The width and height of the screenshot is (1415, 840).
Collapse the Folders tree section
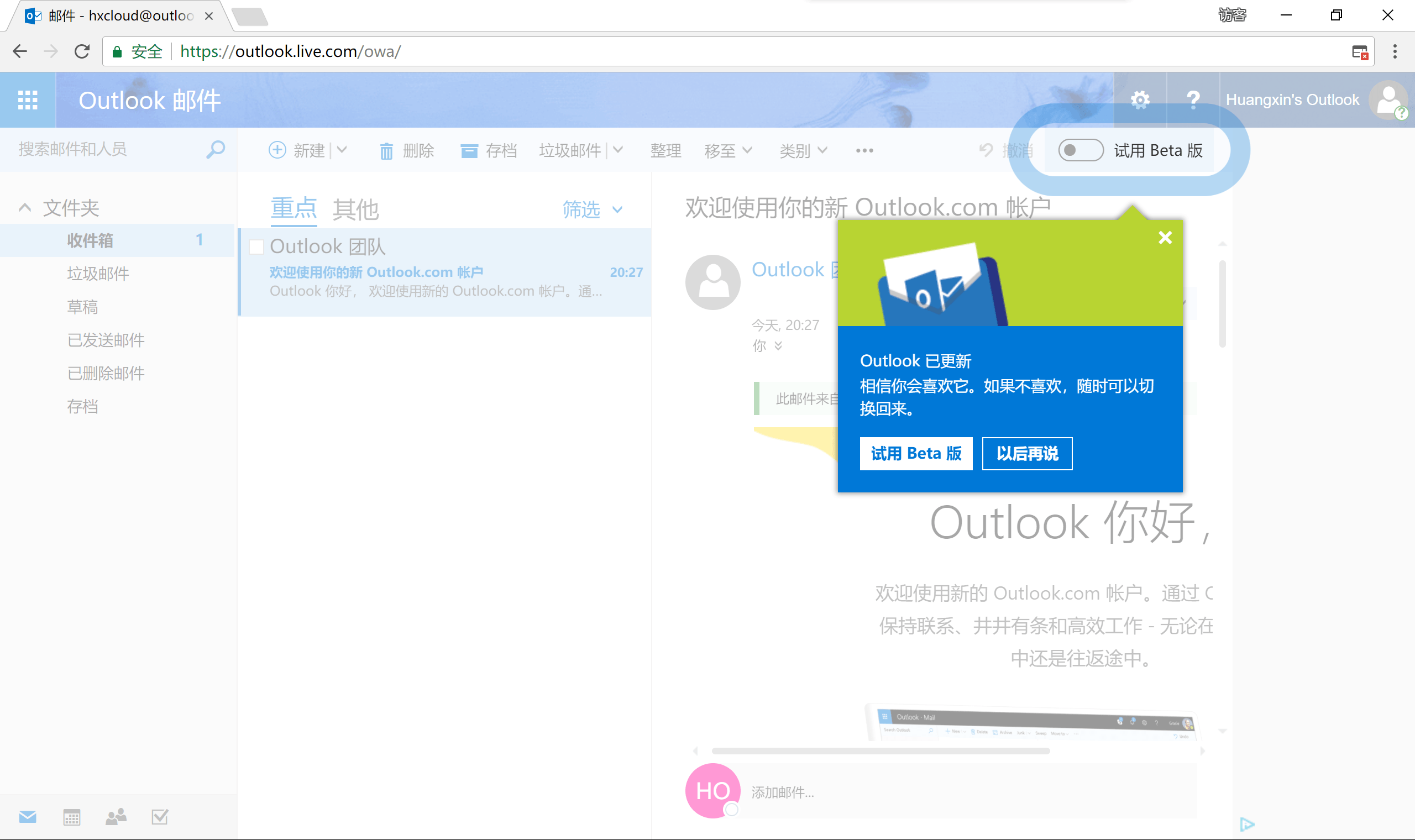(x=25, y=208)
